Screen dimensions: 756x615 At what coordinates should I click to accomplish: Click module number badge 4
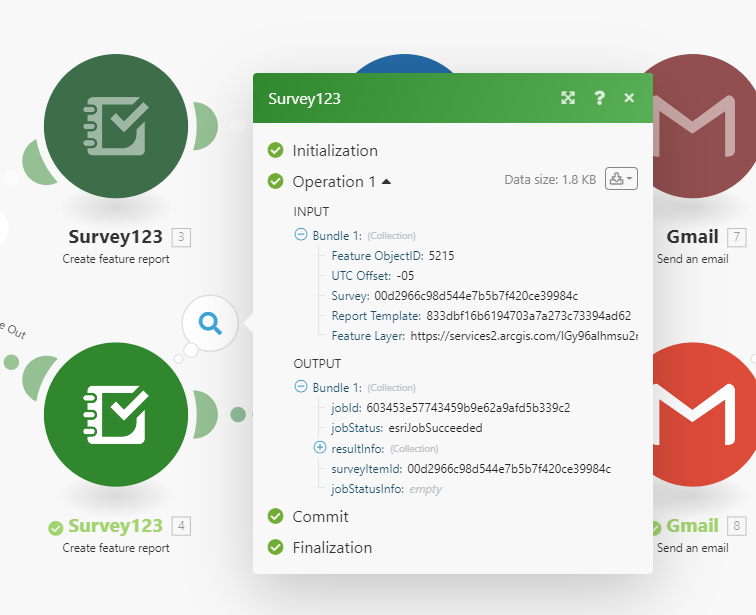(x=181, y=525)
